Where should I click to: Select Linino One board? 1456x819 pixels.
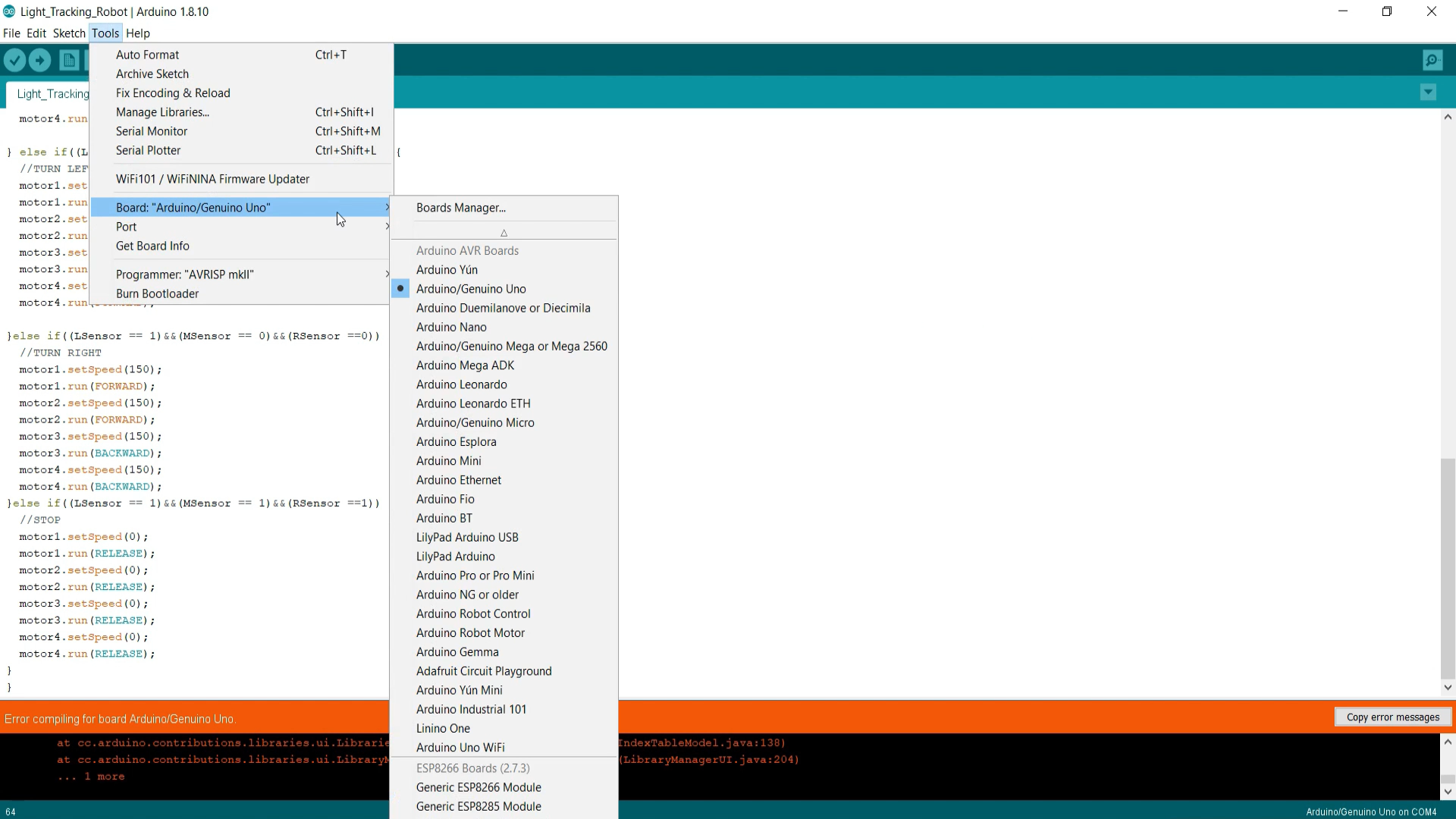(504, 728)
